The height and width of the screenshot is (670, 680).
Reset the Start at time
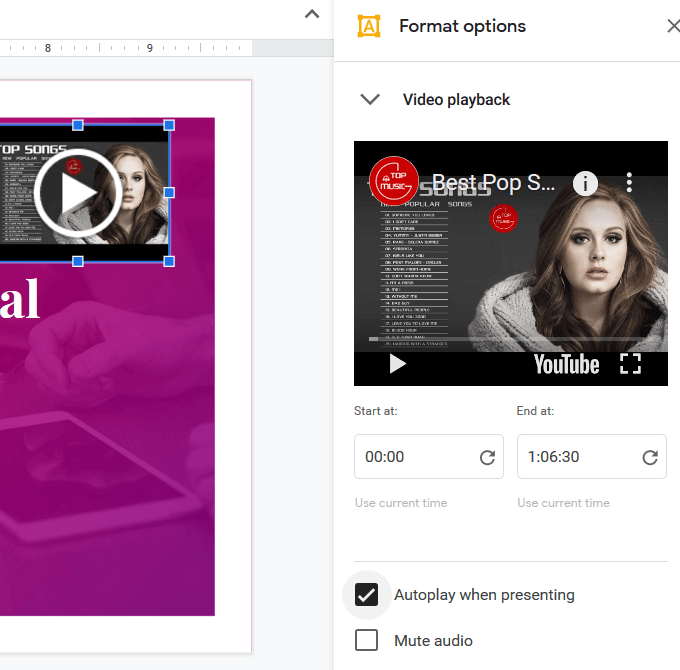pos(487,457)
